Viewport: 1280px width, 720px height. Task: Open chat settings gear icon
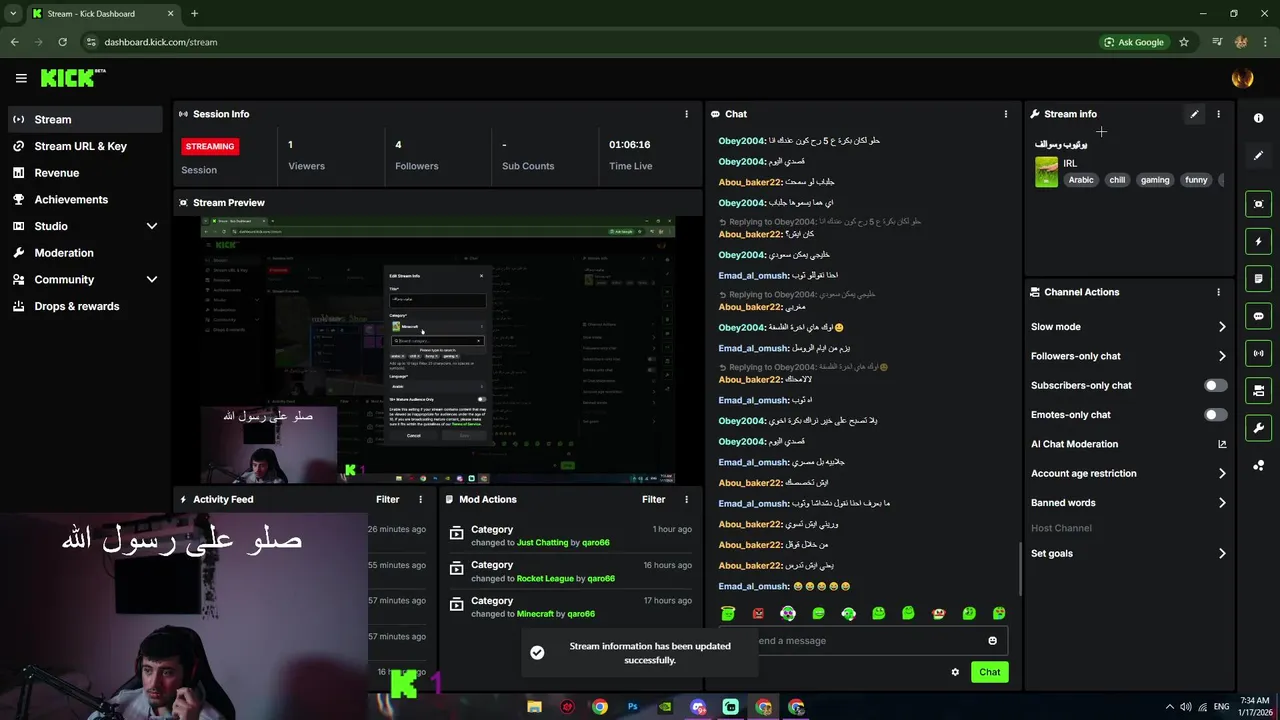pos(955,672)
